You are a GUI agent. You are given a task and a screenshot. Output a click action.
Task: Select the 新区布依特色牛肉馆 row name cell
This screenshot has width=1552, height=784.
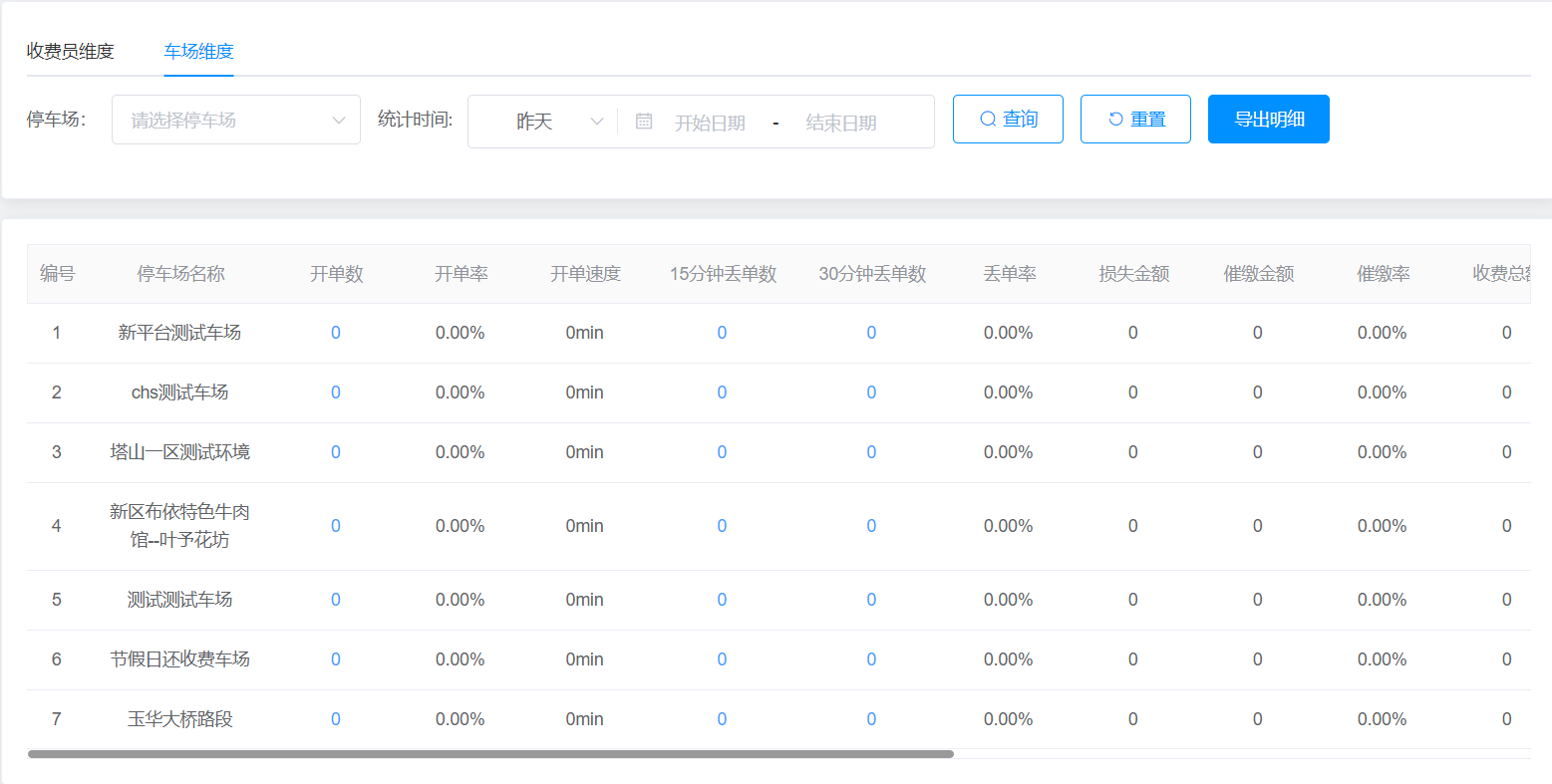pos(179,526)
